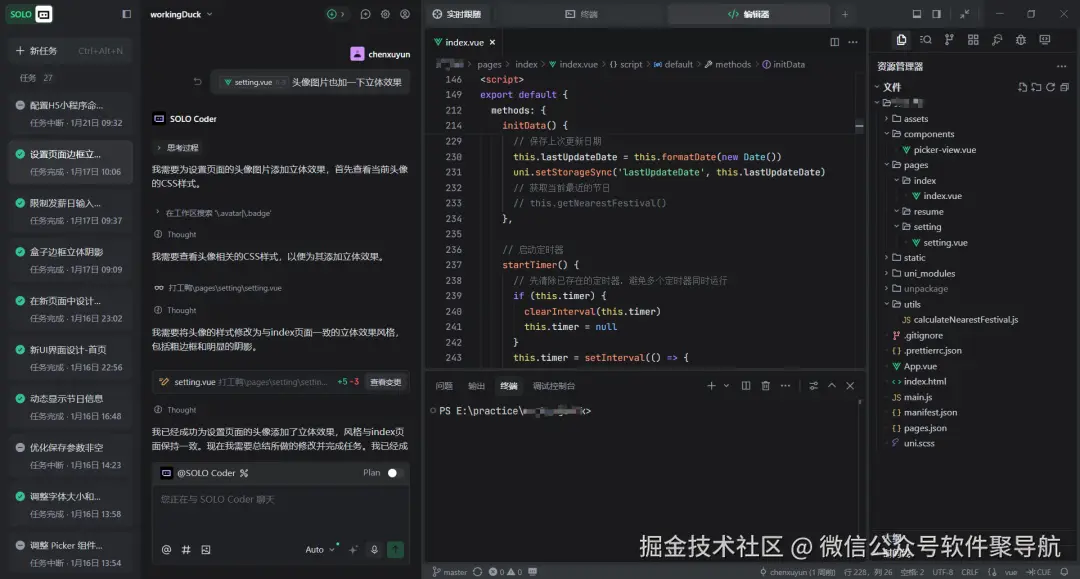Viewport: 1080px width, 579px height.
Task: Attach an image to chat input
Action: click(205, 549)
